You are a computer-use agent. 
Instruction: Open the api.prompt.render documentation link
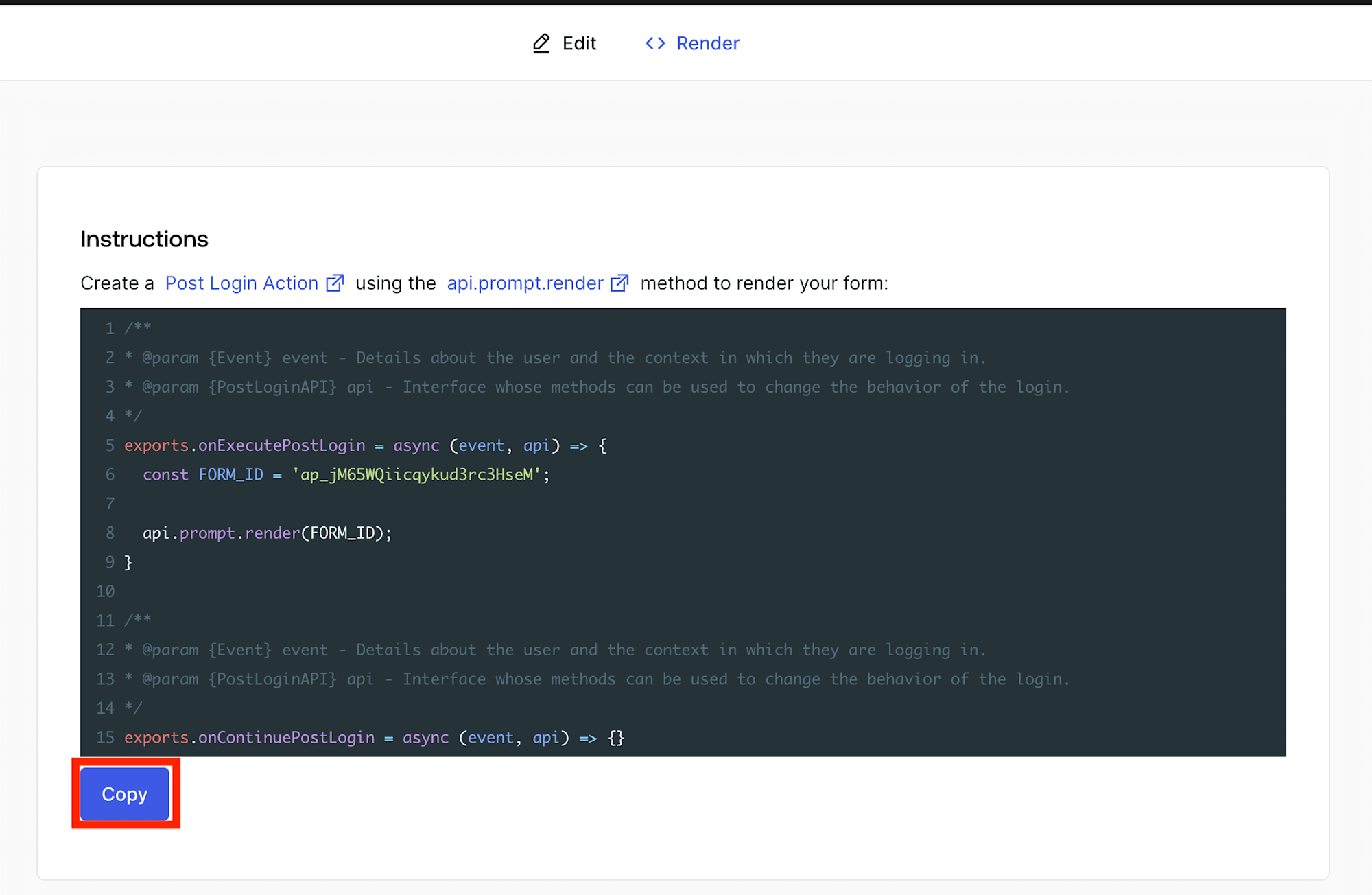tap(525, 283)
